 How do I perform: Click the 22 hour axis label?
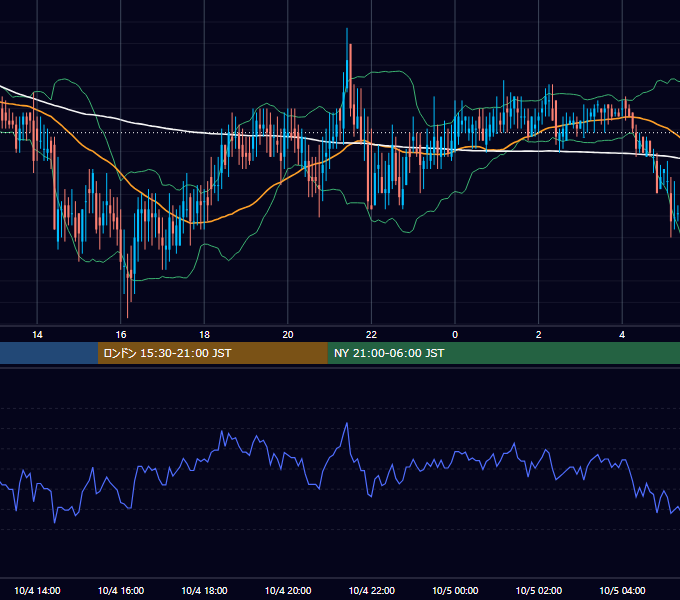pos(371,335)
